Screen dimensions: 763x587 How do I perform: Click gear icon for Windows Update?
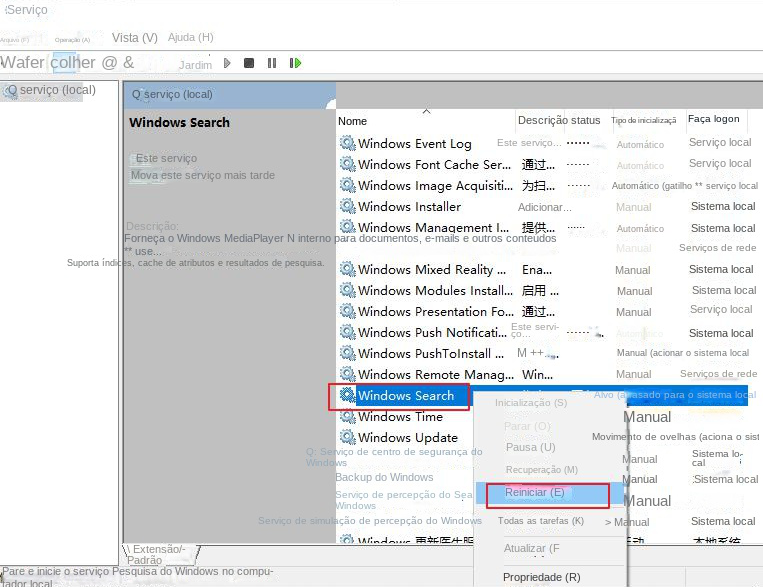click(347, 437)
